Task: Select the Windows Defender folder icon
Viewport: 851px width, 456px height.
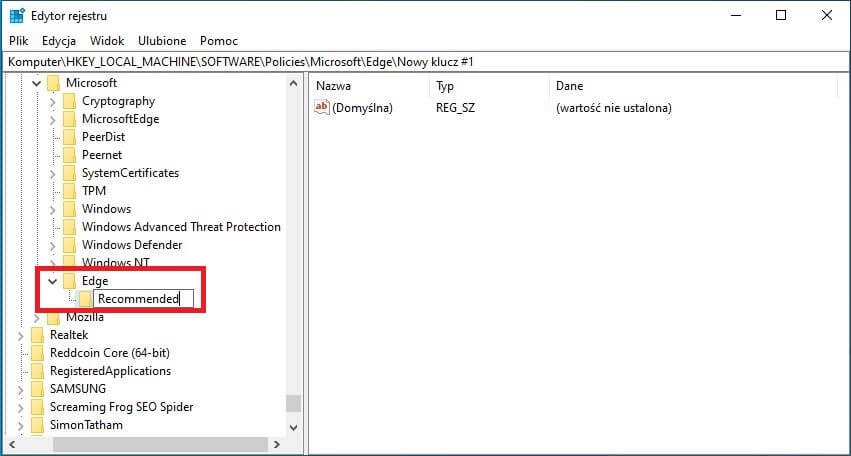Action: (69, 245)
